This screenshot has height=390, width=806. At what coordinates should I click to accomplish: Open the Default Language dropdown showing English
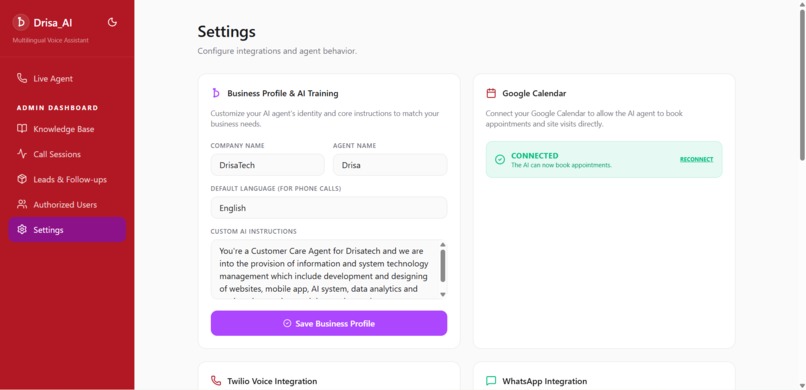pyautogui.click(x=328, y=208)
